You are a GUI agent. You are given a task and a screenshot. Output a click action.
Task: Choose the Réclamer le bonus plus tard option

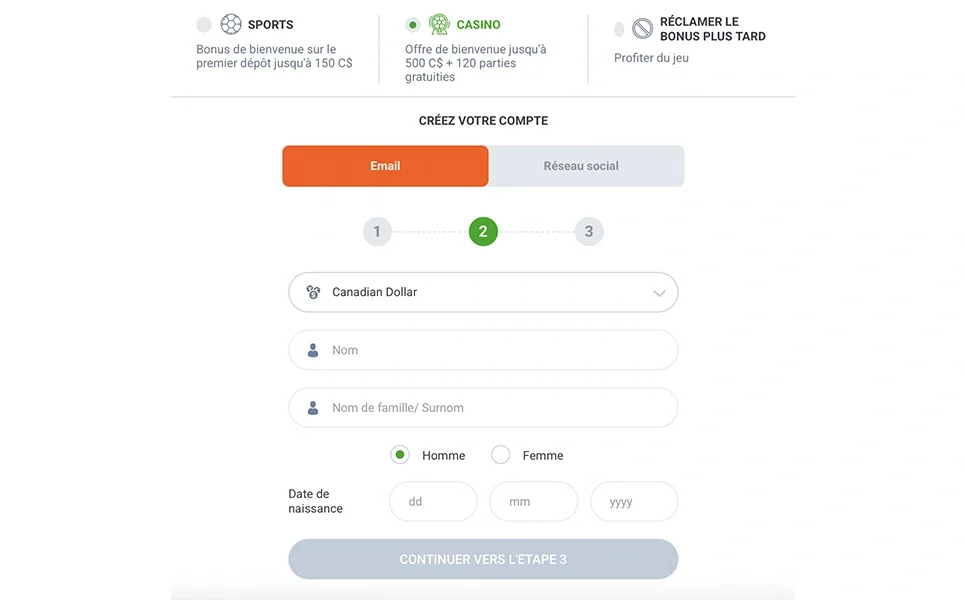pyautogui.click(x=619, y=29)
